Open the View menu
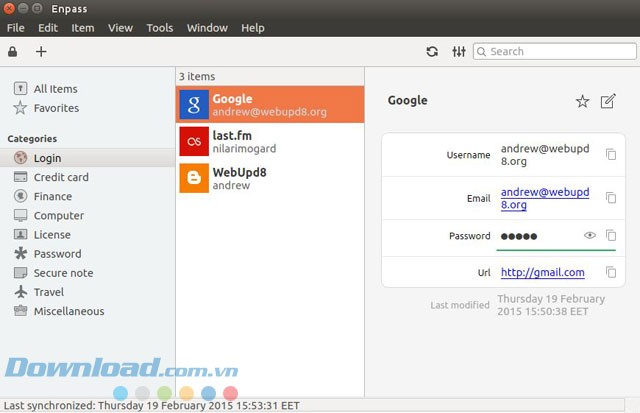Image resolution: width=640 pixels, height=413 pixels. point(120,28)
